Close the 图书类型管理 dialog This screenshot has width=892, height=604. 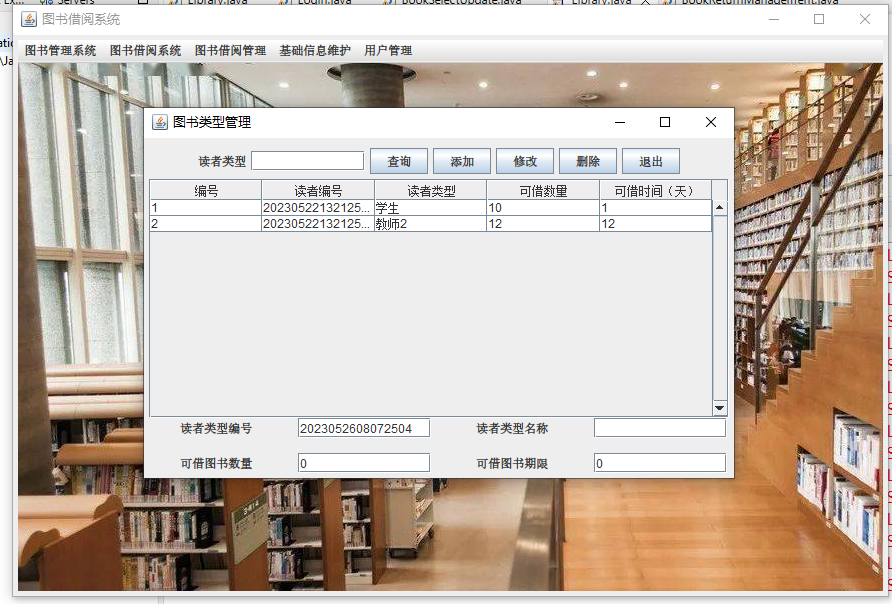[711, 122]
